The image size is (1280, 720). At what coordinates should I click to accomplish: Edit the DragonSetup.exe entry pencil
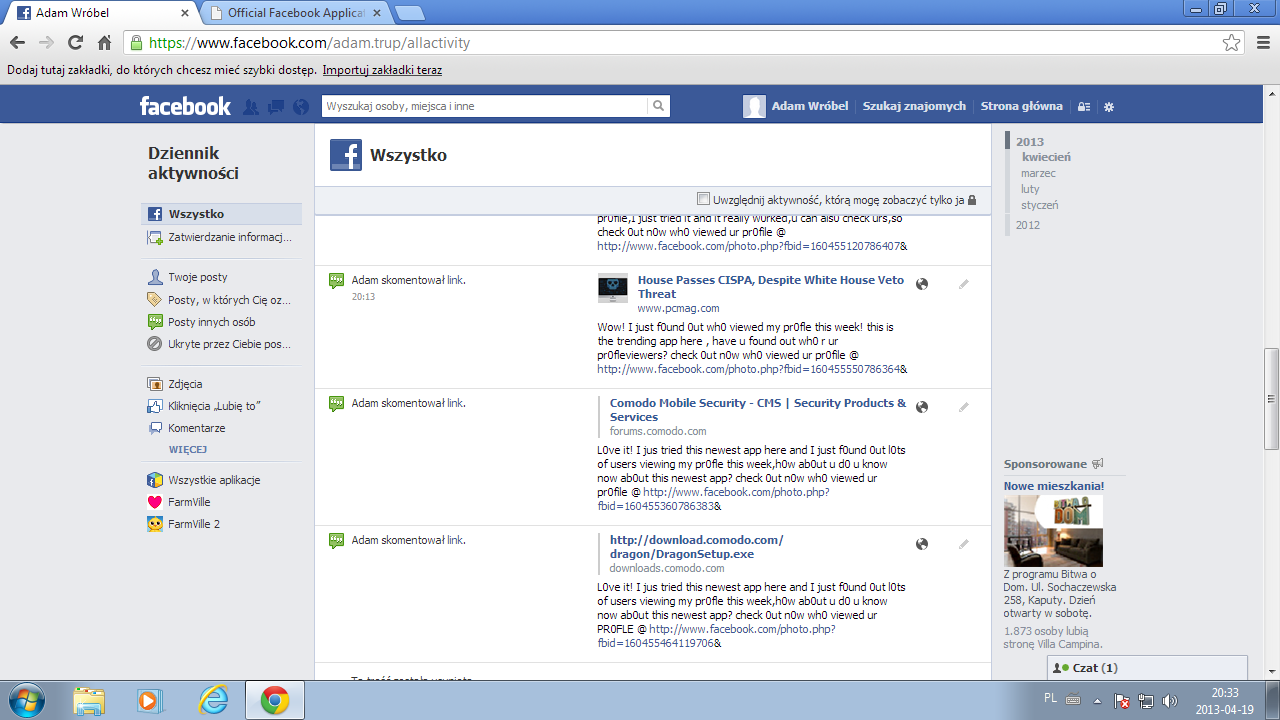964,544
